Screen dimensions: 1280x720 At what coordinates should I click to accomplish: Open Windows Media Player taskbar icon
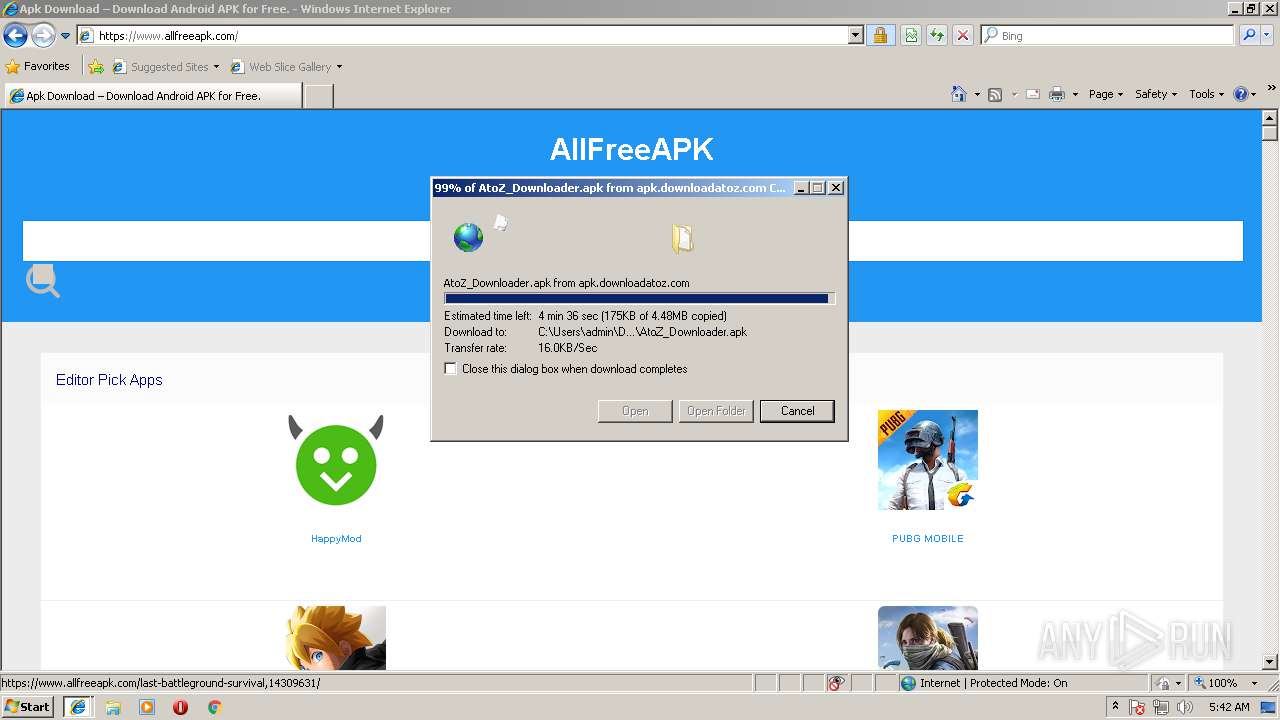tap(147, 707)
